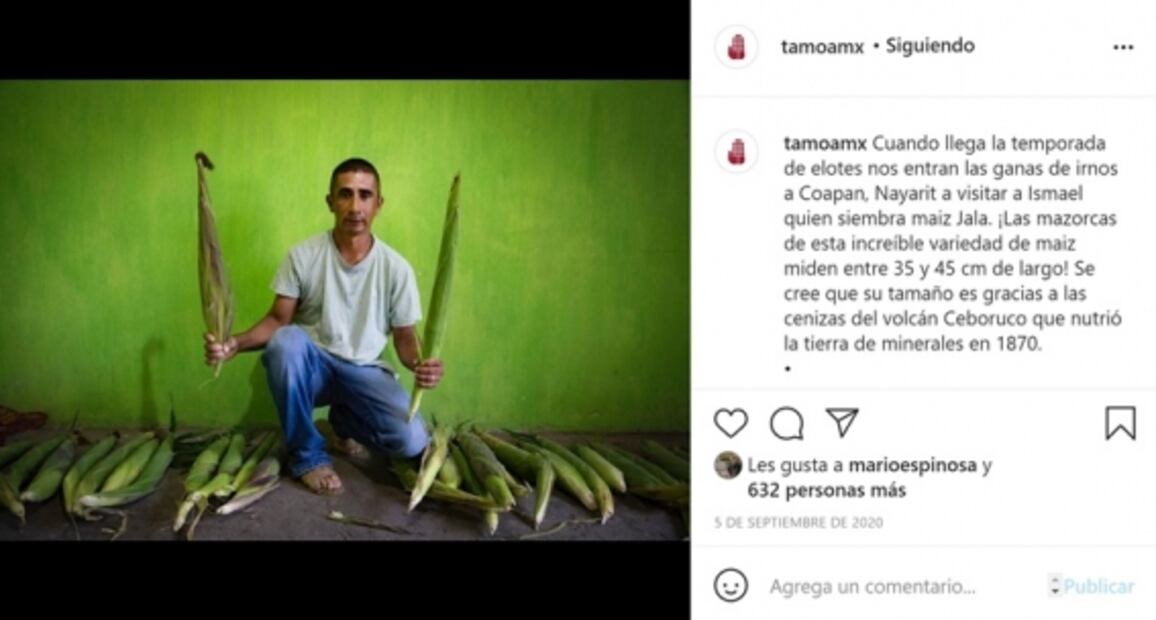Open the three-dot more options menu
Screen dimensions: 1156x620
[x=1123, y=47]
